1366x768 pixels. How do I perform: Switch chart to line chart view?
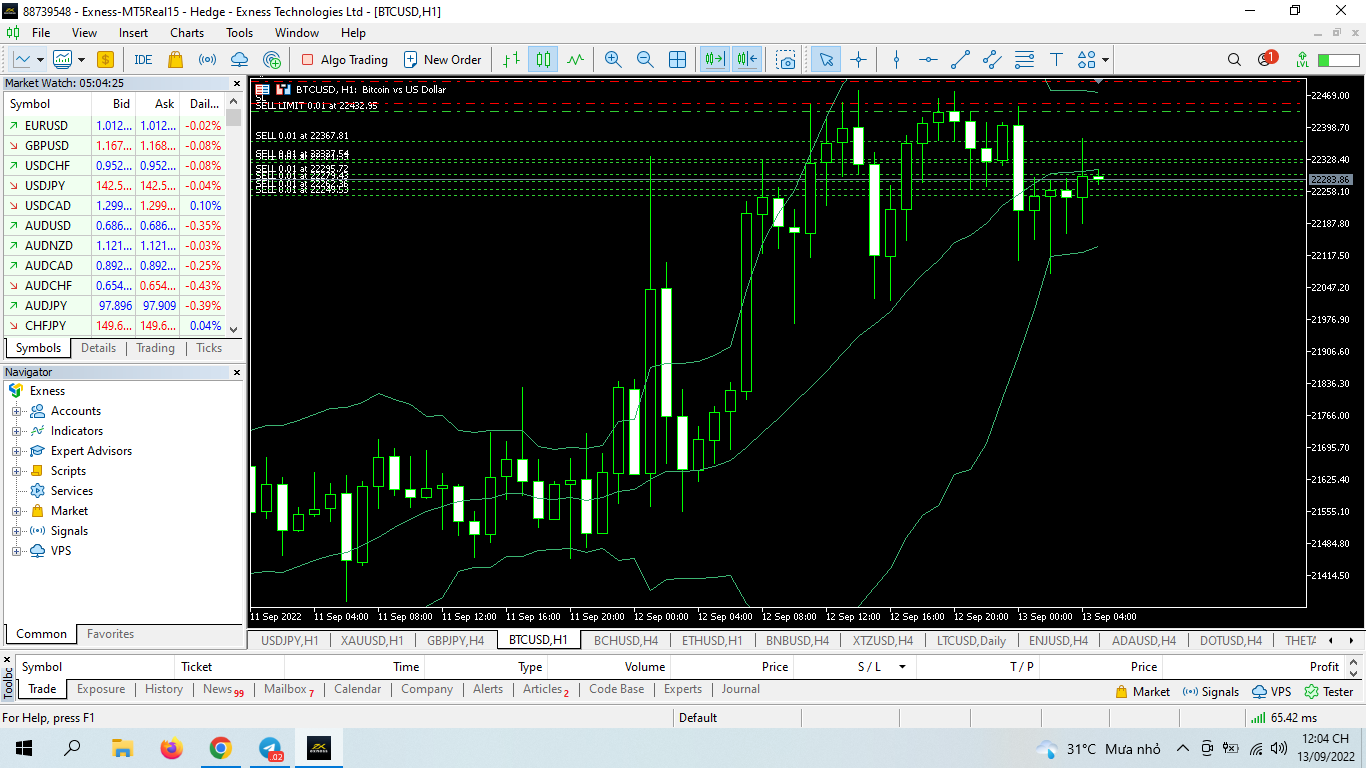pos(575,59)
